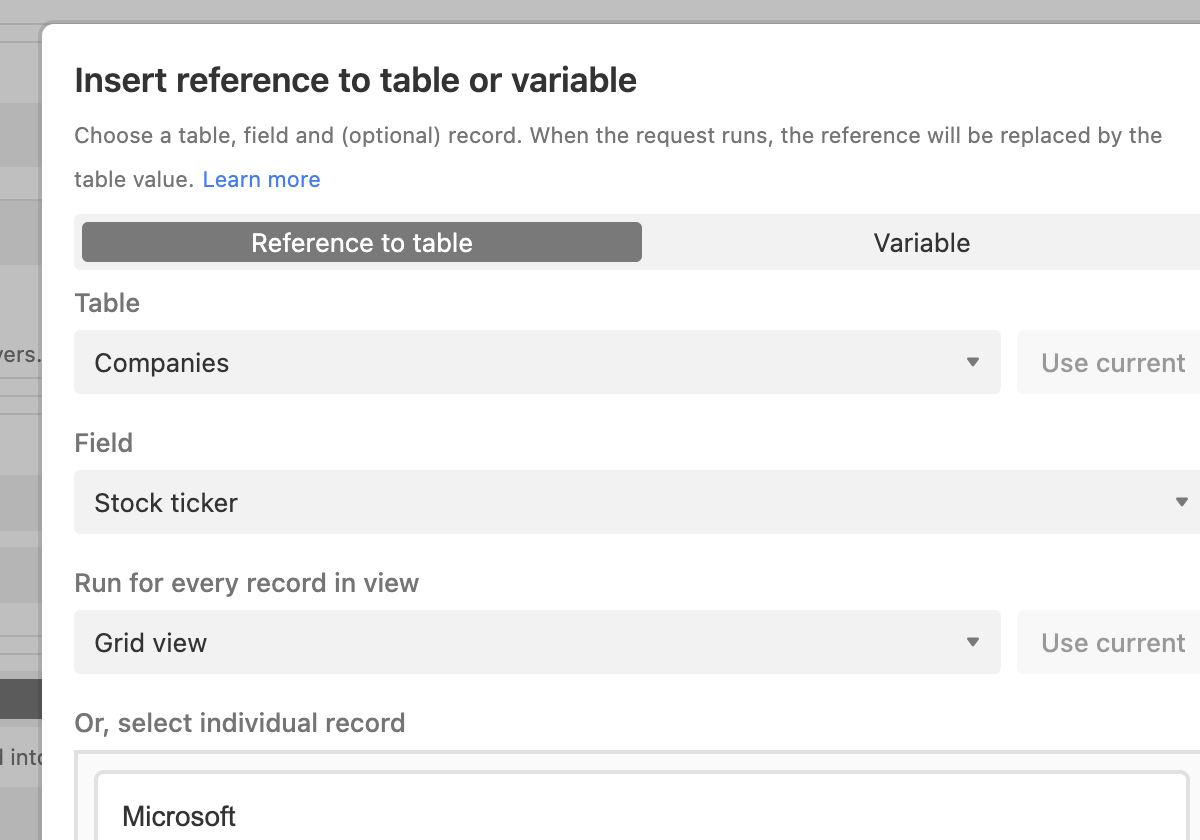Viewport: 1200px width, 840px height.
Task: Switch to the Reference to table tab
Action: (361, 243)
